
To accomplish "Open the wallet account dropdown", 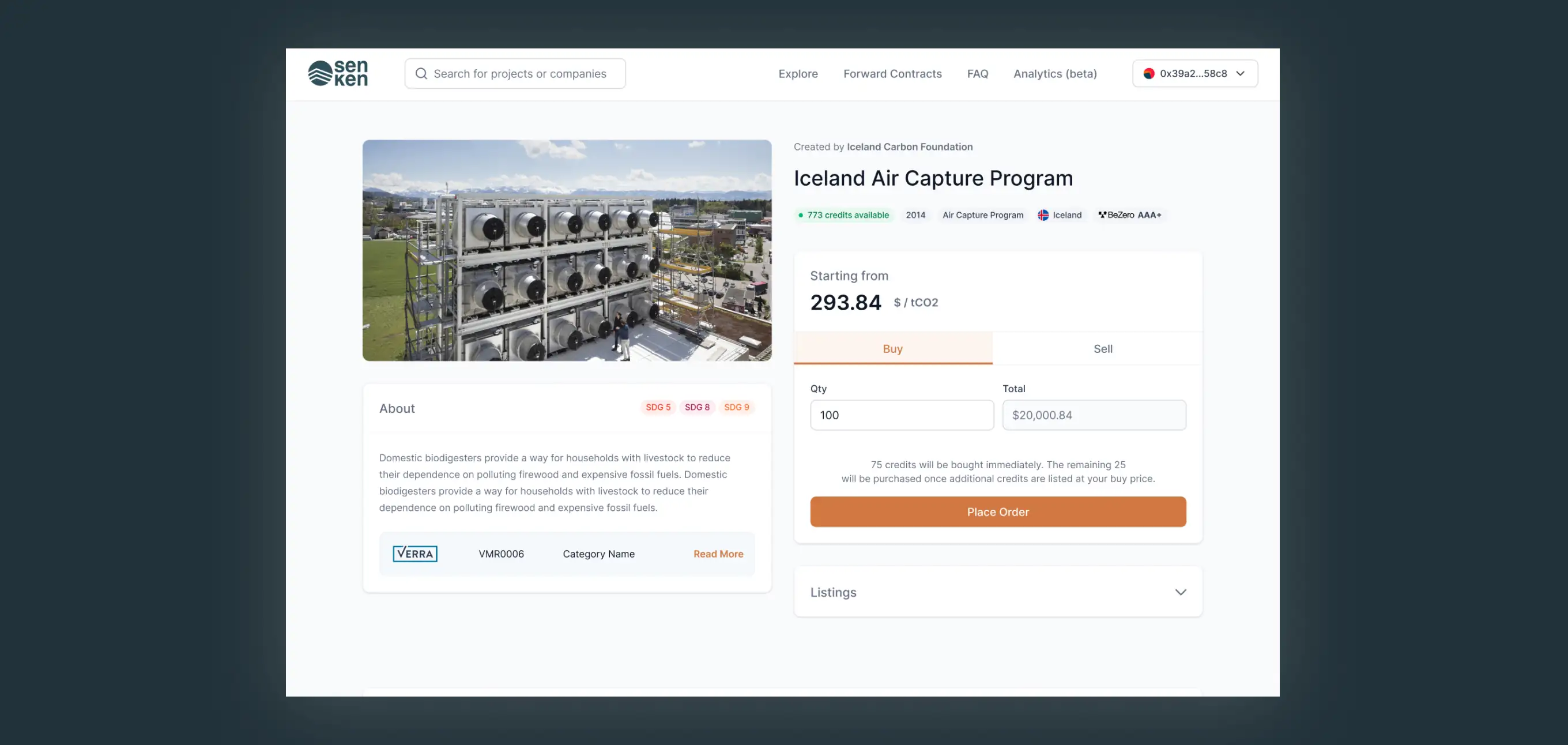I will (1194, 73).
